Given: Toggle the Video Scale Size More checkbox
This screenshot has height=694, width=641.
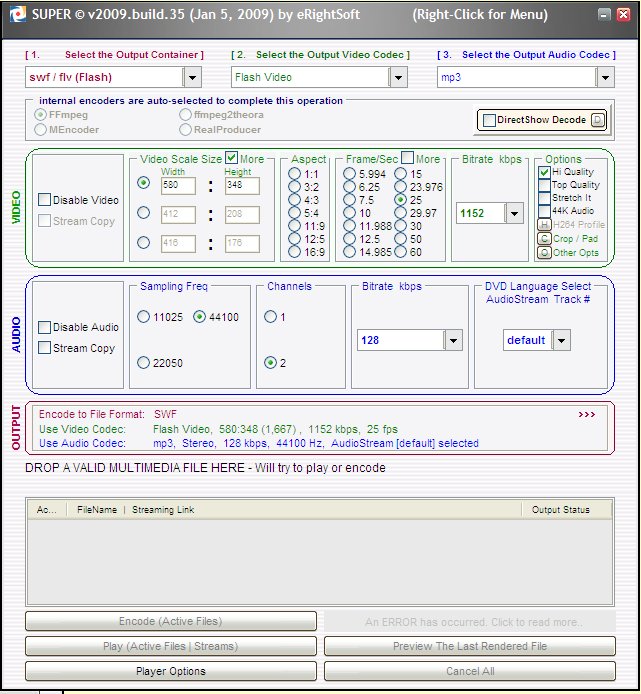Looking at the screenshot, I should tap(232, 157).
